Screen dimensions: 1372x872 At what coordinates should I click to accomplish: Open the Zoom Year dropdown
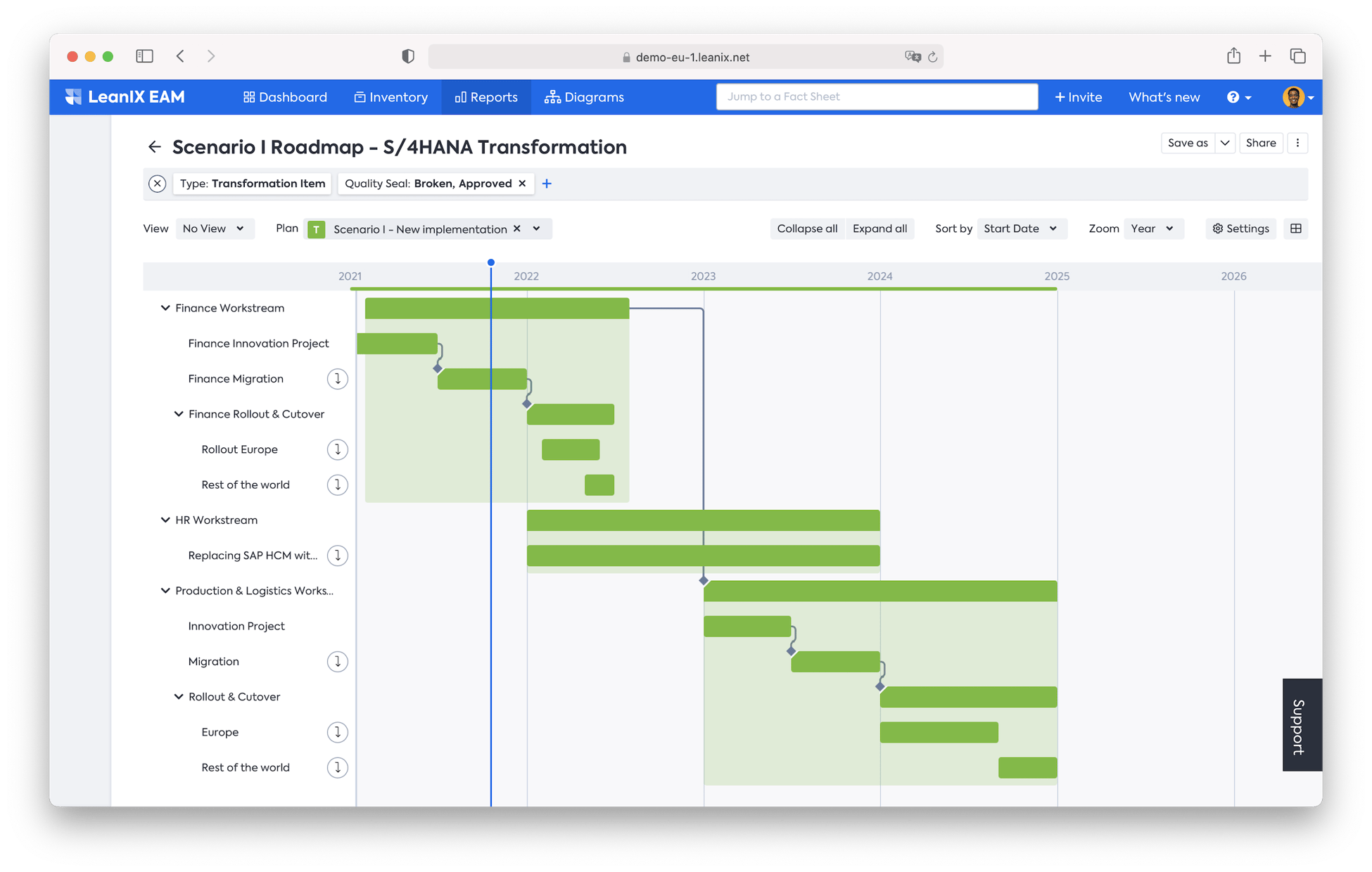[x=1152, y=229]
